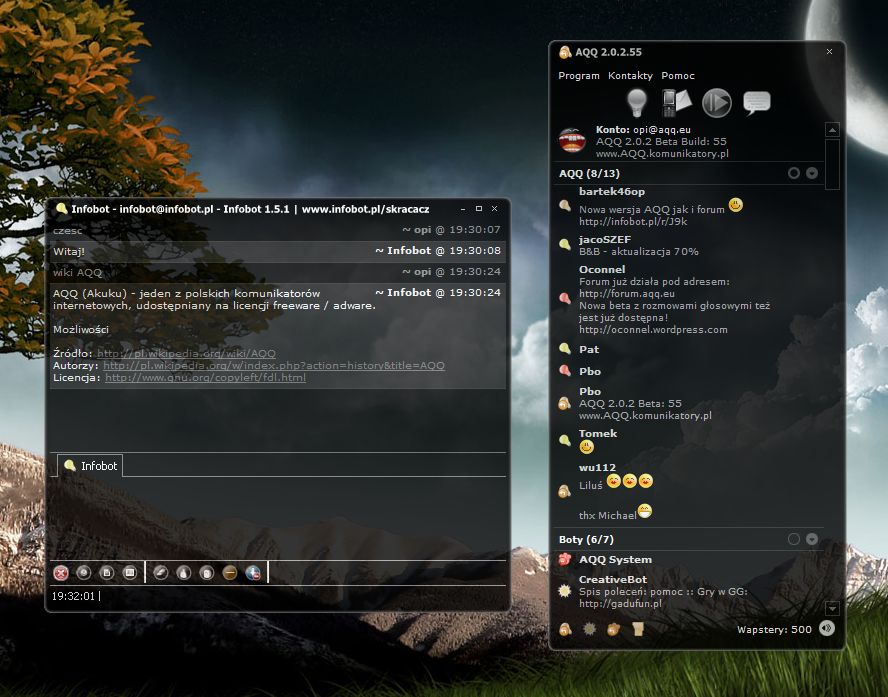Viewport: 888px width, 697px height.
Task: Click the blue icon with red badge
Action: [x=253, y=573]
